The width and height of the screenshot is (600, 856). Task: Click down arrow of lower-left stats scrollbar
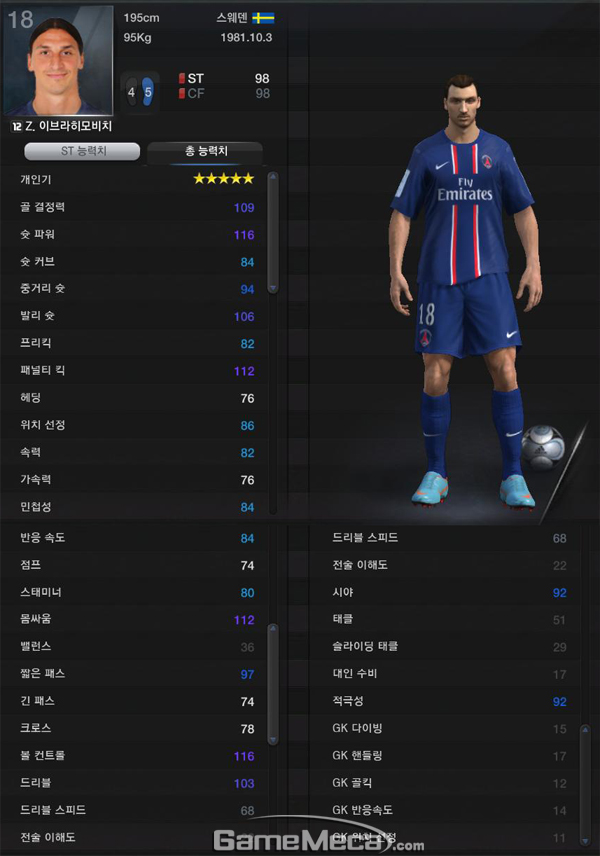pos(273,740)
